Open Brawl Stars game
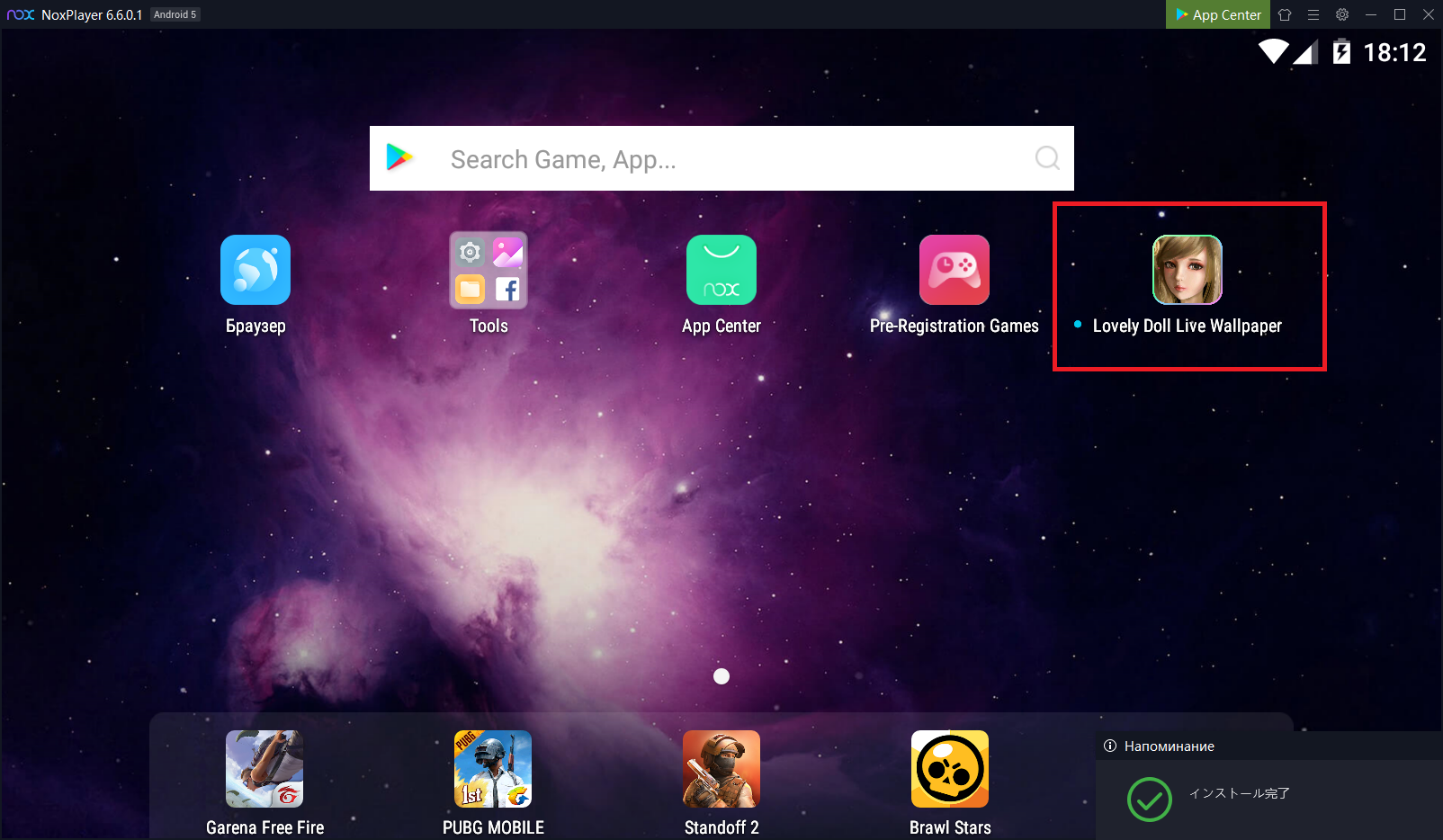1443x840 pixels. pos(950,769)
